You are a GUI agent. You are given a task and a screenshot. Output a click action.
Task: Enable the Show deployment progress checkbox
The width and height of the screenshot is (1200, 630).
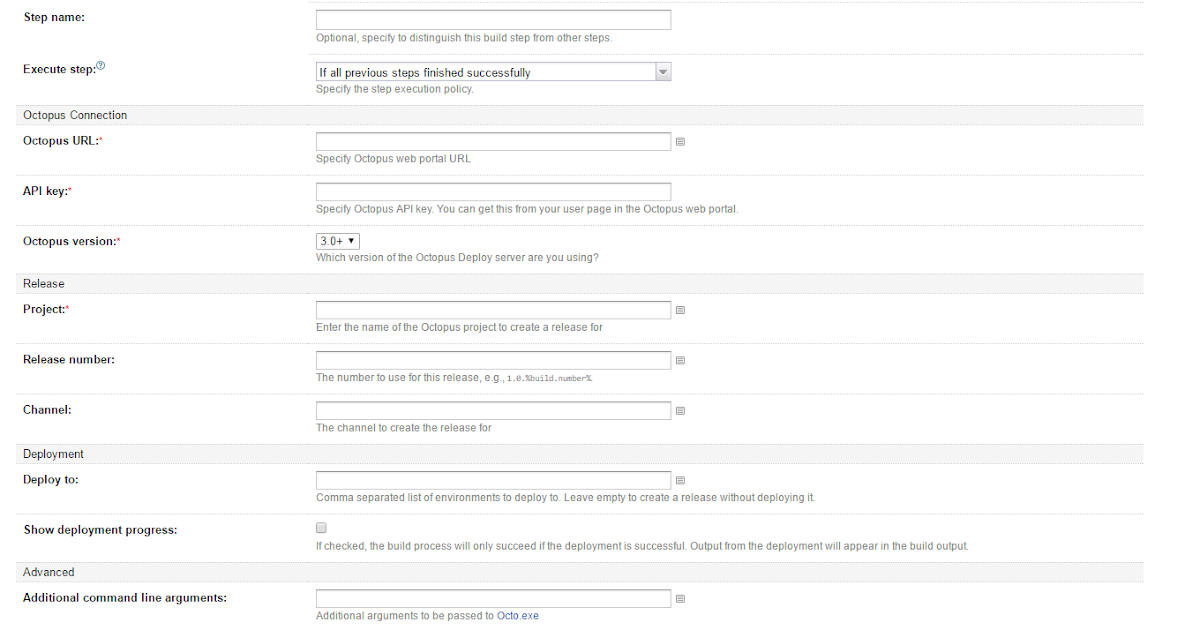321,527
